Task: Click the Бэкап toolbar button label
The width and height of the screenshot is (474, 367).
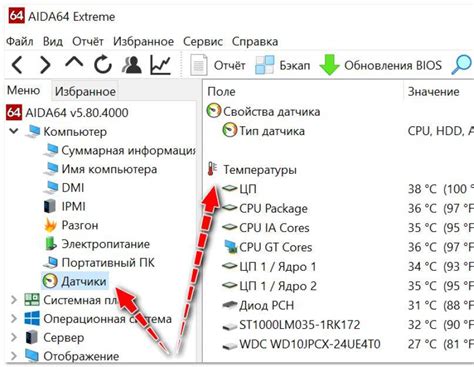Action: tap(295, 65)
